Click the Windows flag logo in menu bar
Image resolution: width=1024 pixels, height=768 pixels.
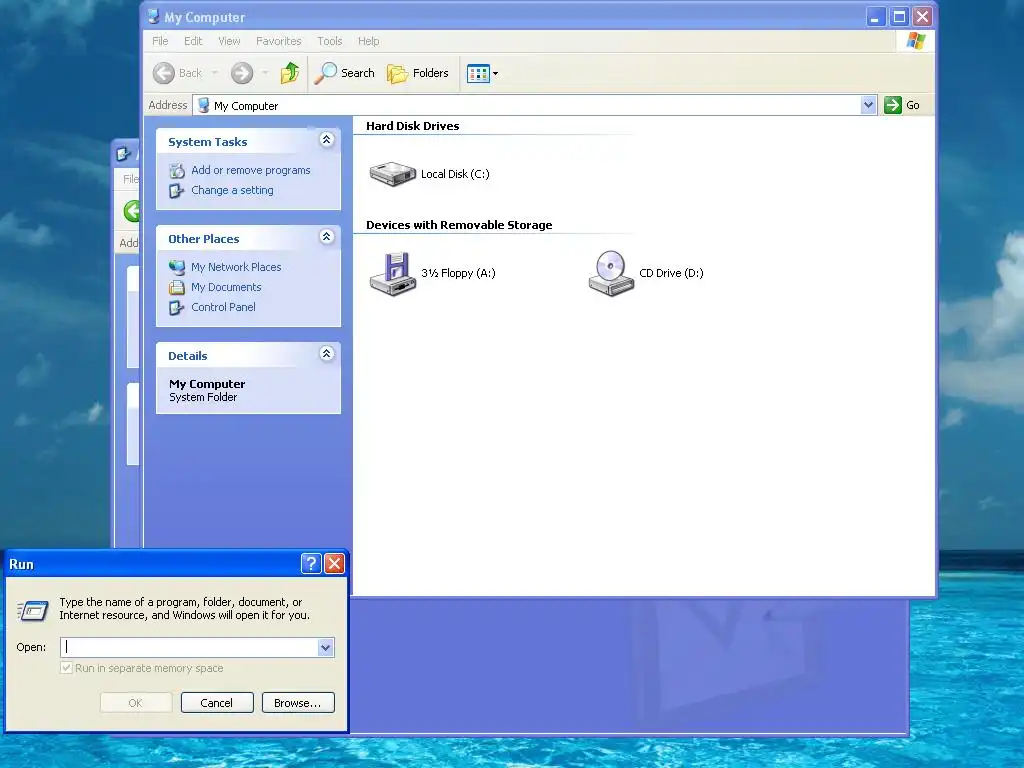pyautogui.click(x=916, y=40)
